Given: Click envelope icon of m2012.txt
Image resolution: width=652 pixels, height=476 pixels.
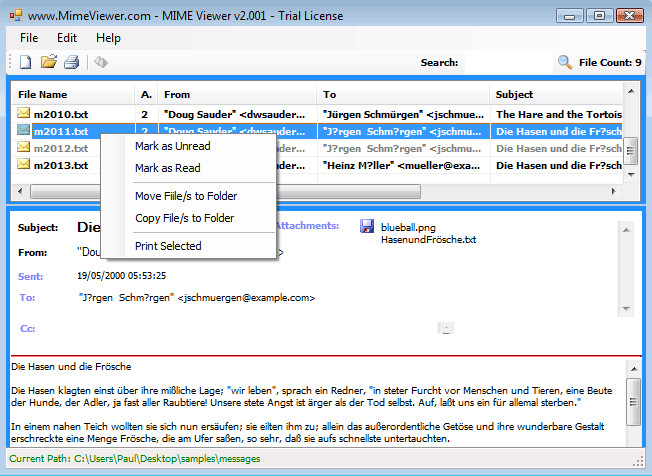Looking at the screenshot, I should pos(24,147).
